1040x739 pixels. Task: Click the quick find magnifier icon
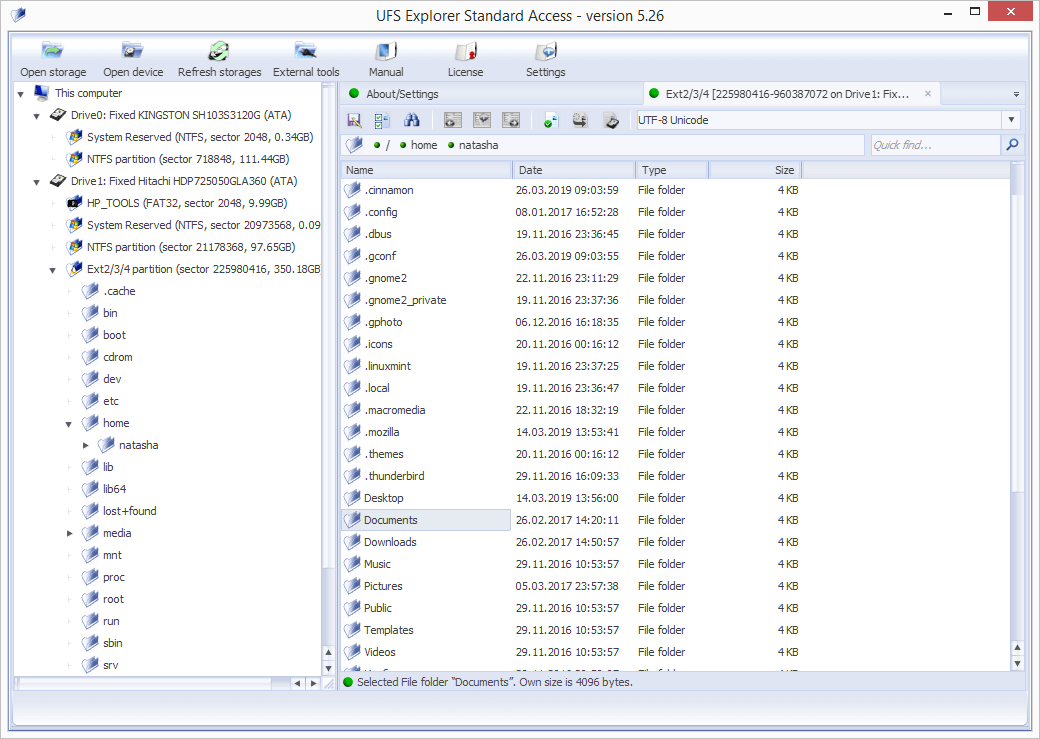tap(1012, 146)
